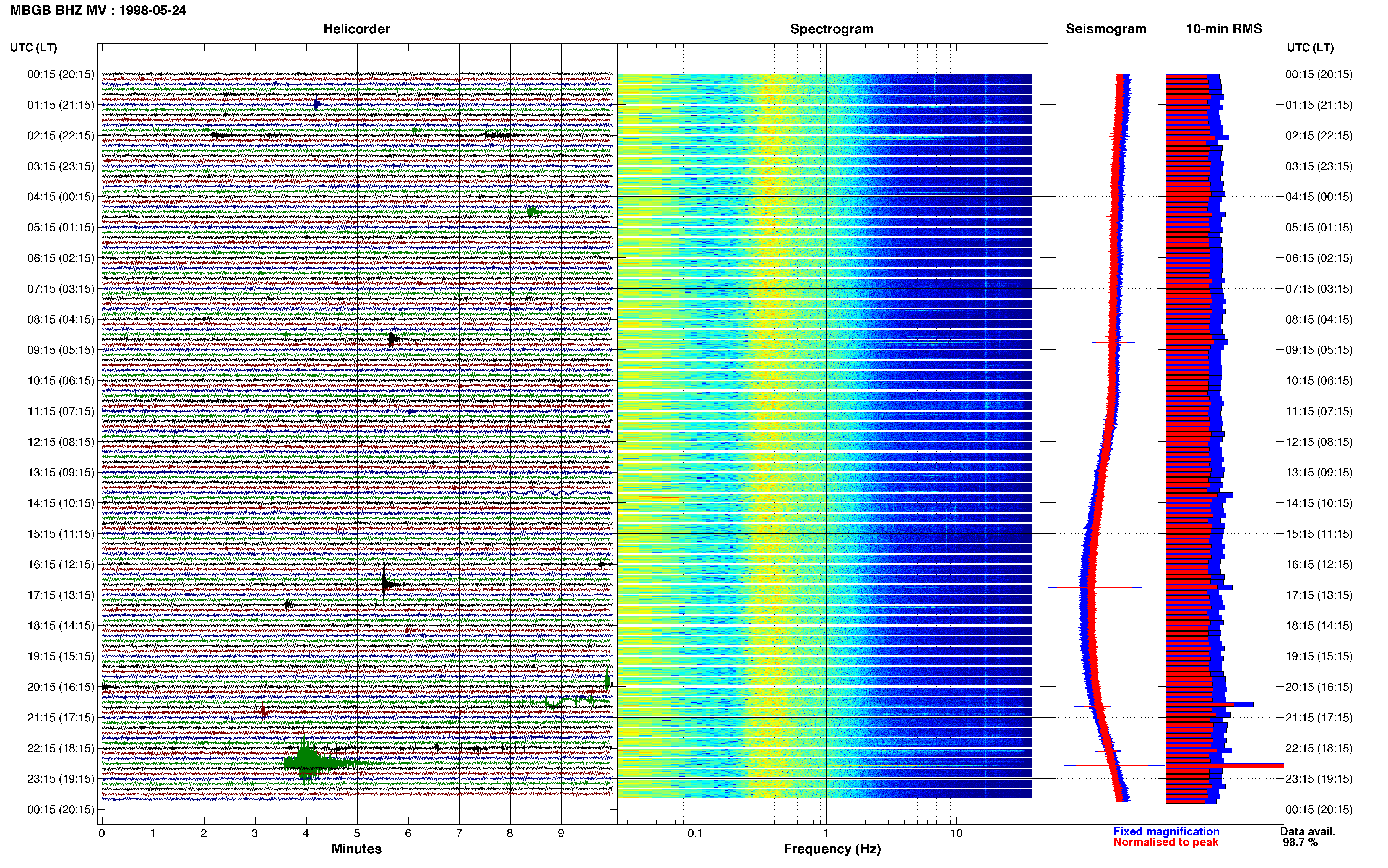The width and height of the screenshot is (1388, 868).
Task: Click left time label 01:15 (21:15)
Action: 61,105
